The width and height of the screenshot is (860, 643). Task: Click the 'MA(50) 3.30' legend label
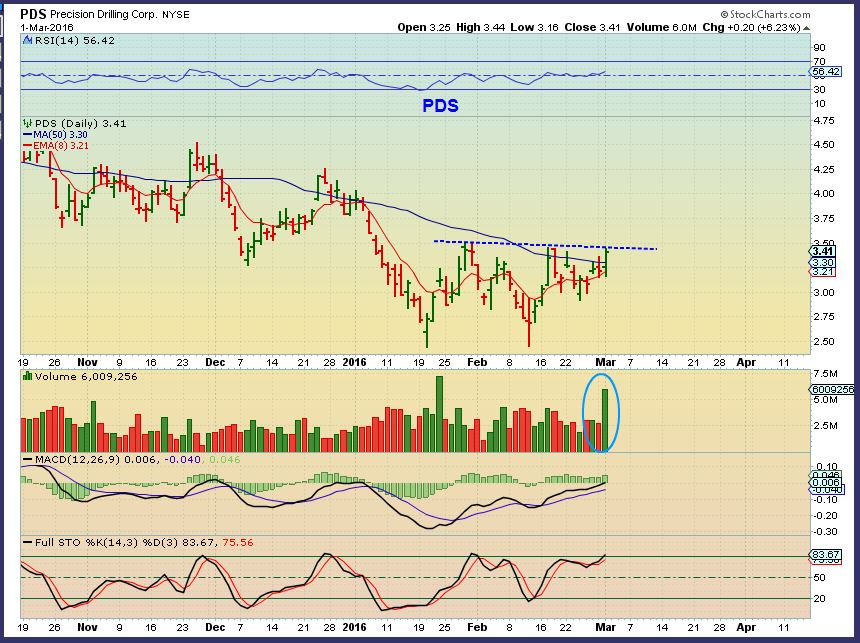(60, 134)
